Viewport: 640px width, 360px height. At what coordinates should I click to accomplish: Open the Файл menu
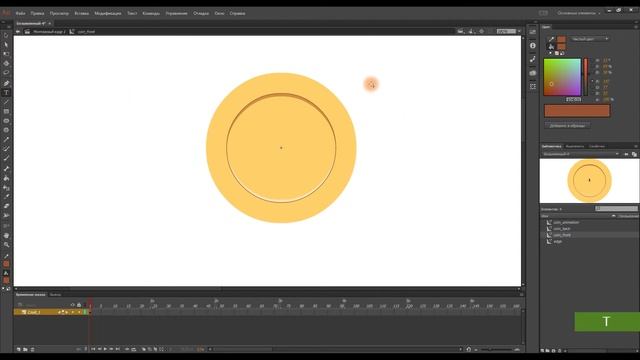click(20, 13)
